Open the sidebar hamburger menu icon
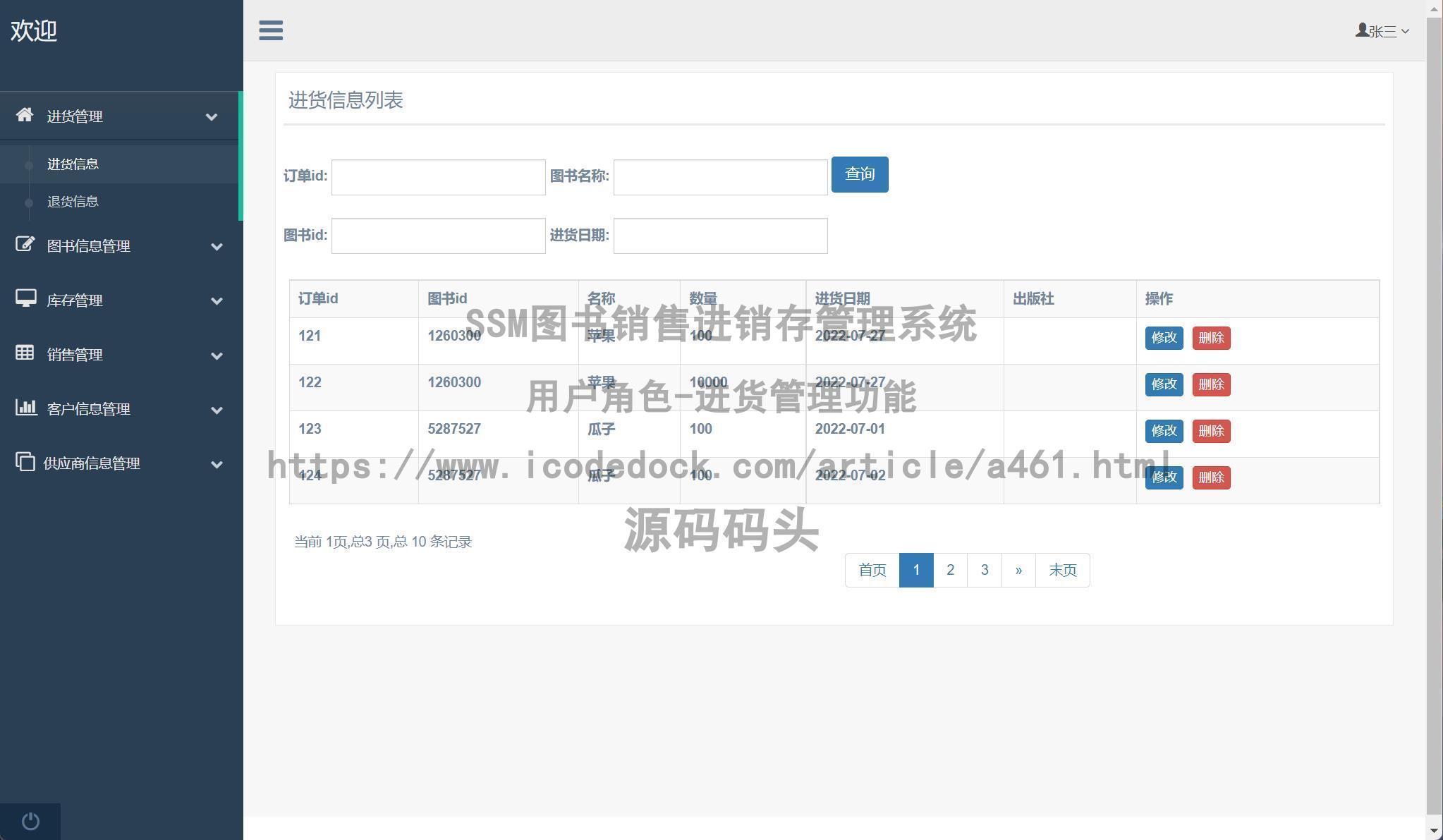Screen dimensions: 1443x840 pos(270,30)
